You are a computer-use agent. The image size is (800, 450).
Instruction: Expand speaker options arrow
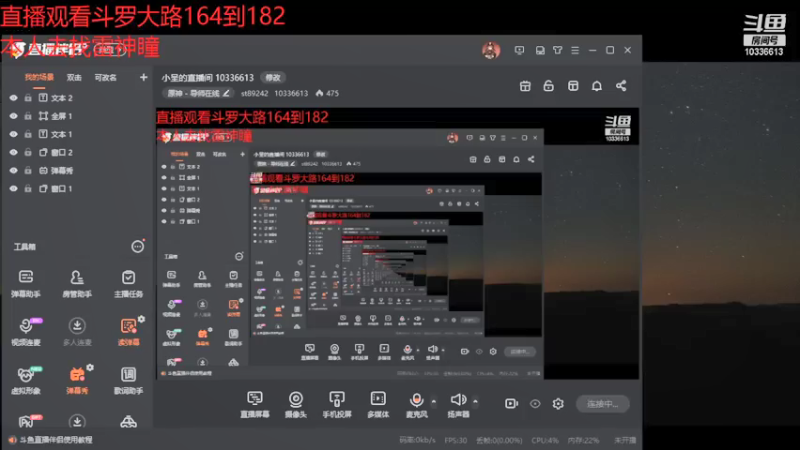(x=475, y=402)
